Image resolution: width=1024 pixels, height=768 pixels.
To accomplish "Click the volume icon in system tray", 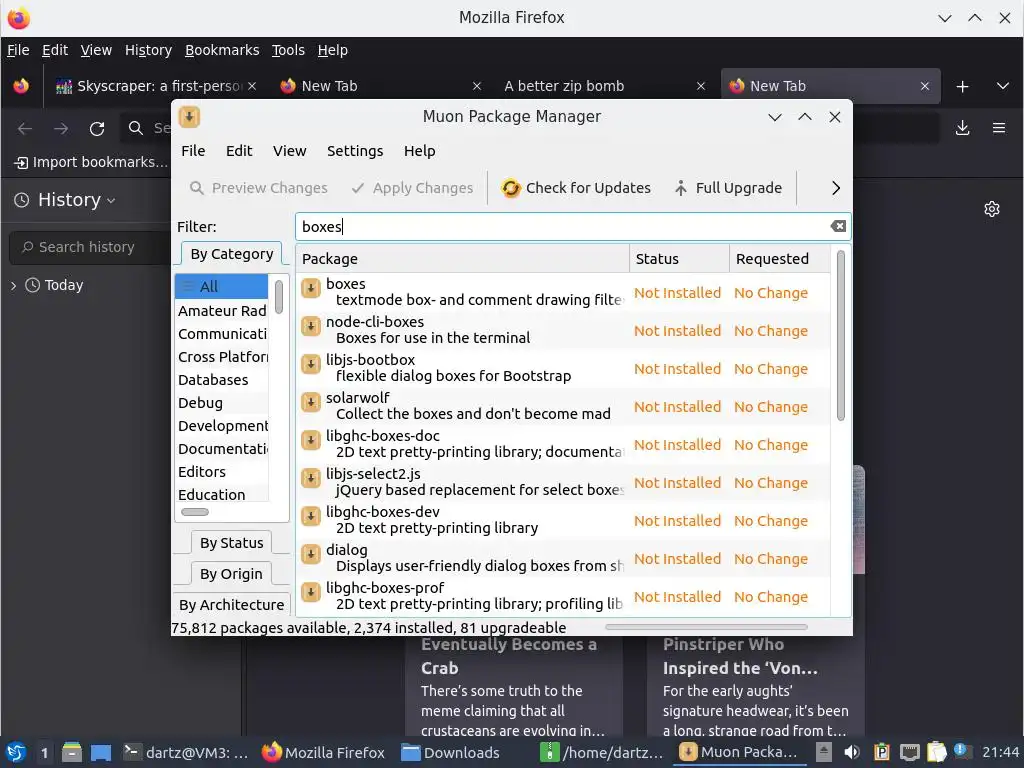I will tap(852, 752).
